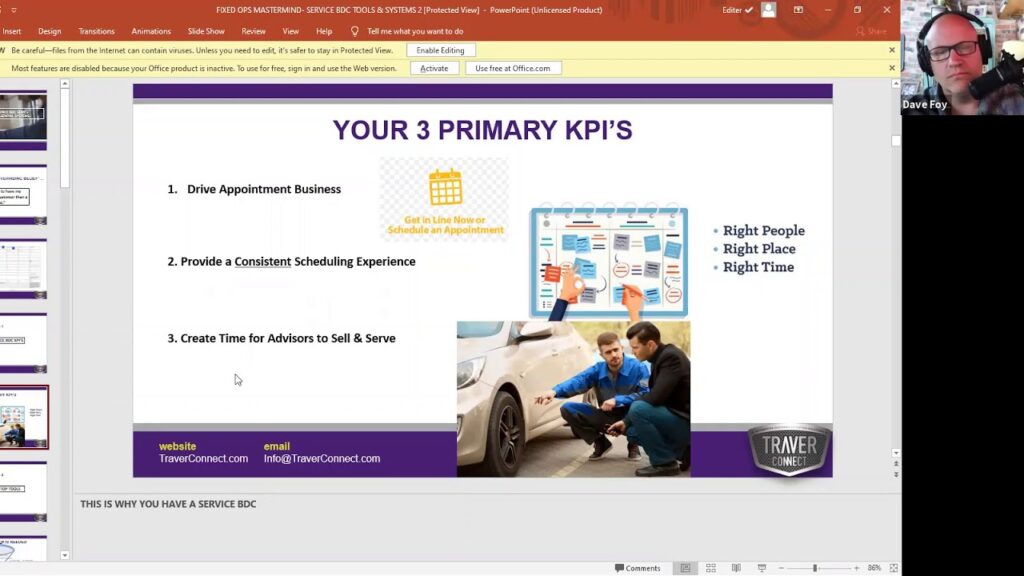Start Slide Show from status bar icon
The width and height of the screenshot is (1024, 576).
[x=760, y=568]
